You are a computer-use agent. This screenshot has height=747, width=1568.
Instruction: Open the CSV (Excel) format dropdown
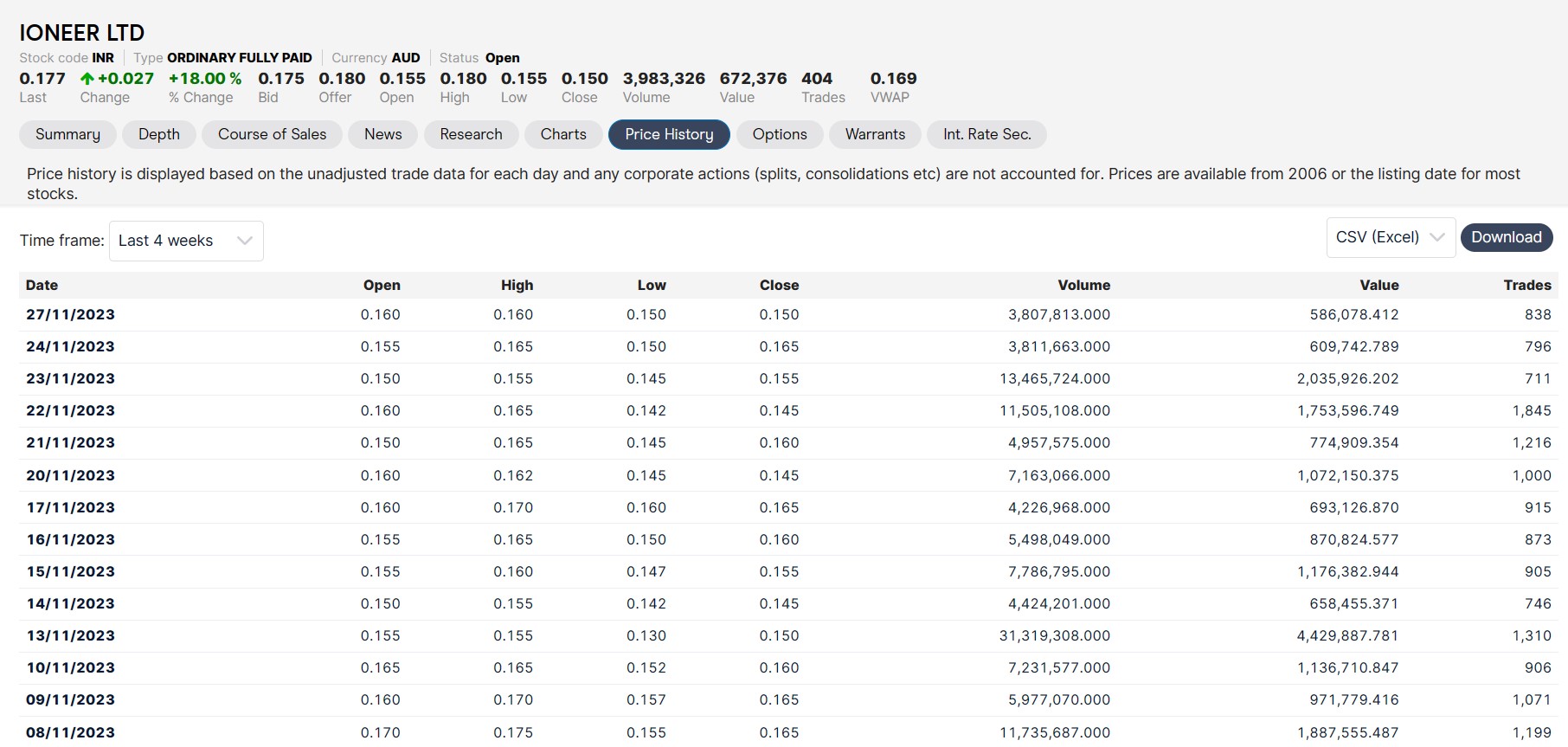click(1391, 237)
